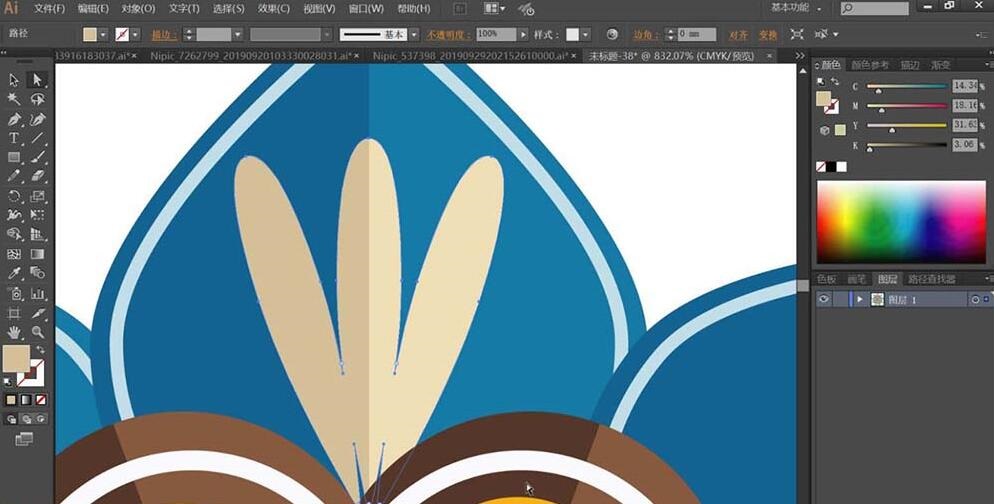Open the 效果(C) menu
Screen dimensions: 994x504
(x=273, y=9)
